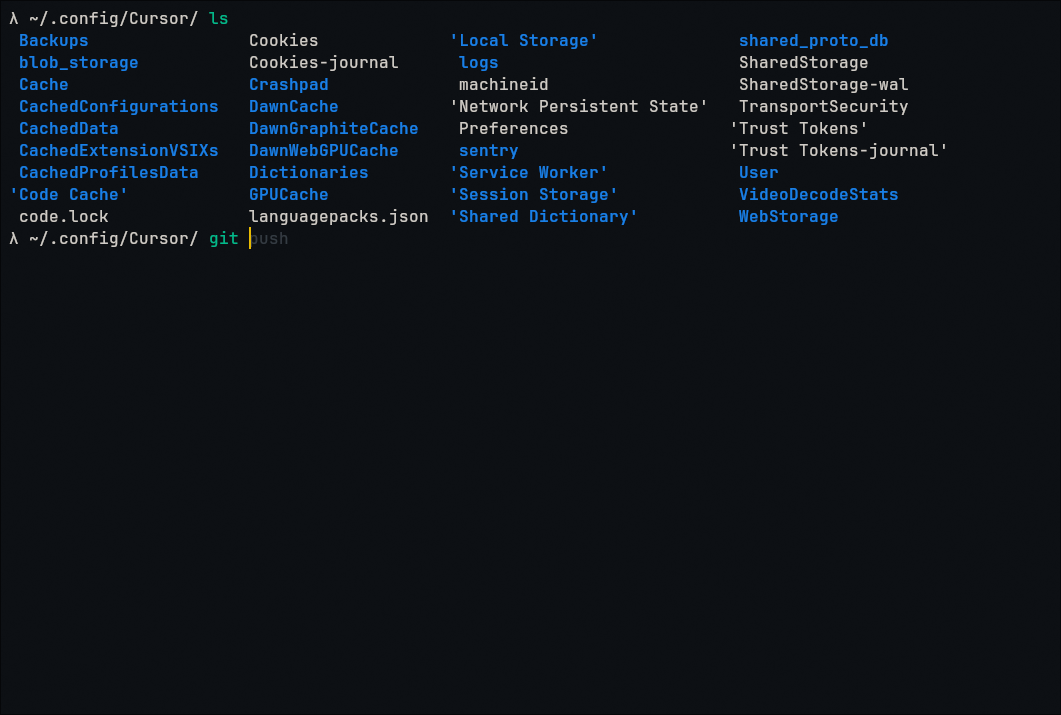Select the Cookies file entry
The image size is (1061, 715).
(x=284, y=41)
